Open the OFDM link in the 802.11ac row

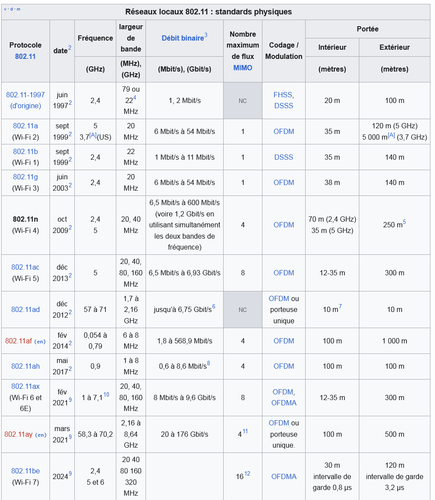(x=284, y=273)
